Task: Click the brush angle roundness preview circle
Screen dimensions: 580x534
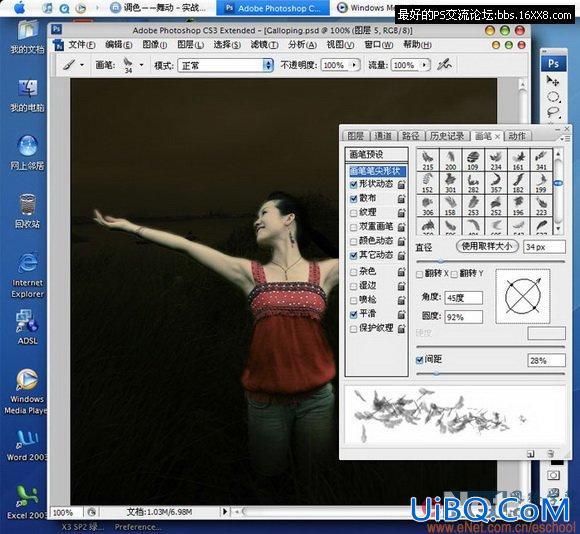Action: [523, 297]
